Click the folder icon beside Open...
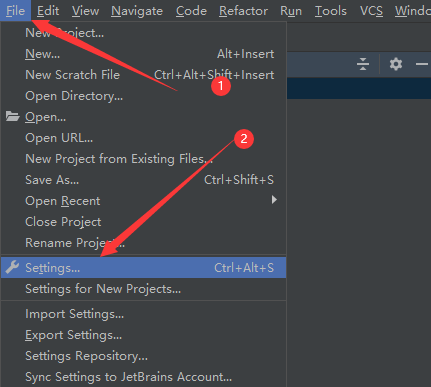 pyautogui.click(x=12, y=116)
